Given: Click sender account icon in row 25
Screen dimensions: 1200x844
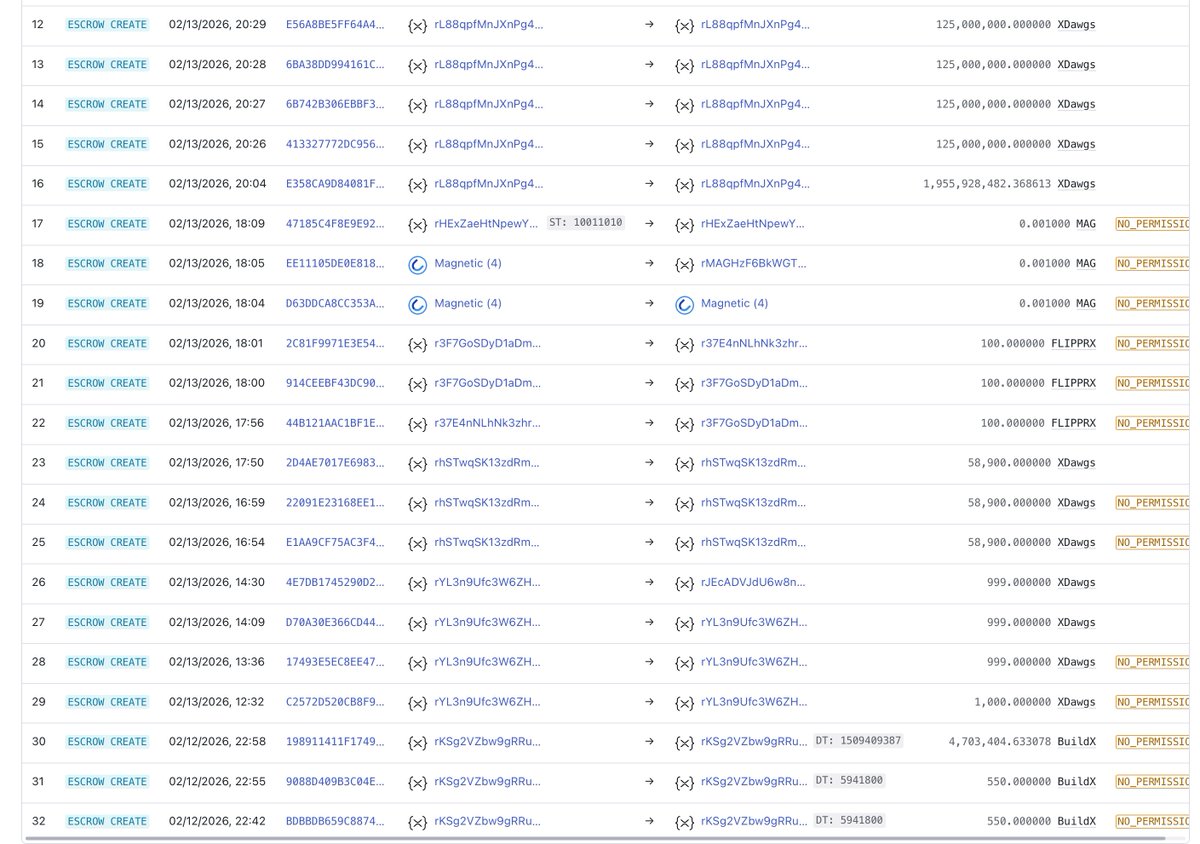Looking at the screenshot, I should [418, 543].
